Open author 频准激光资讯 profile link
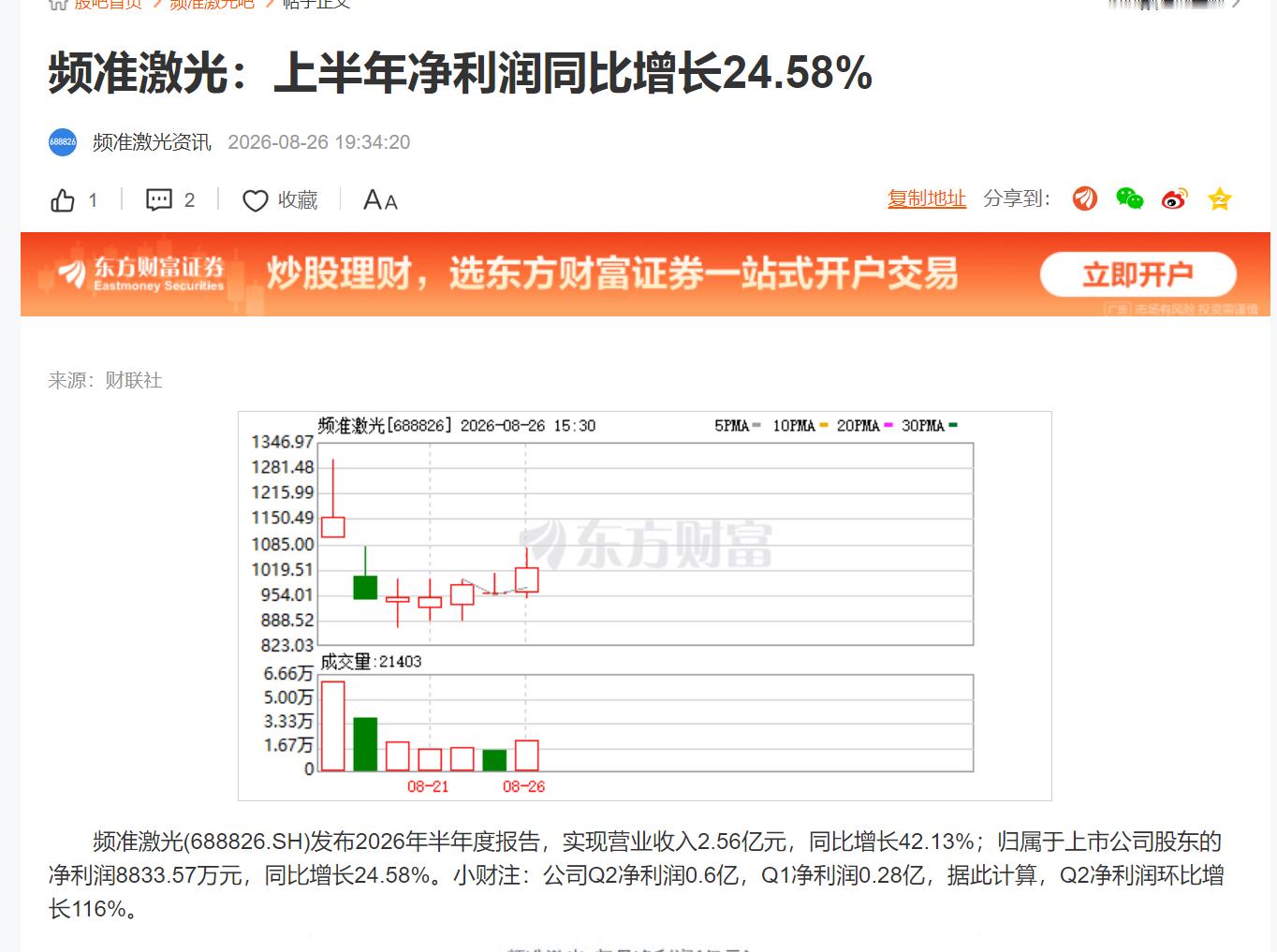 pos(152,142)
